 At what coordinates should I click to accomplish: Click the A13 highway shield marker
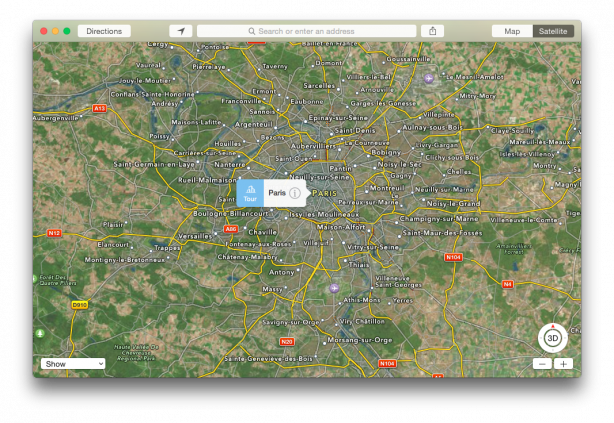pos(99,108)
